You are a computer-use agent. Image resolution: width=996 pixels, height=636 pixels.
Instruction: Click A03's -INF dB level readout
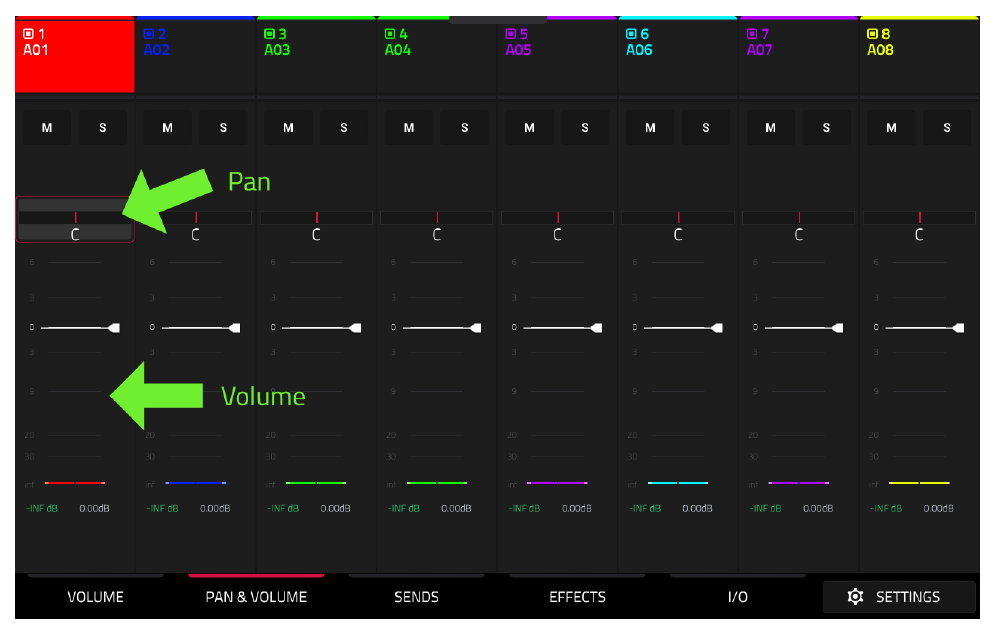point(283,508)
